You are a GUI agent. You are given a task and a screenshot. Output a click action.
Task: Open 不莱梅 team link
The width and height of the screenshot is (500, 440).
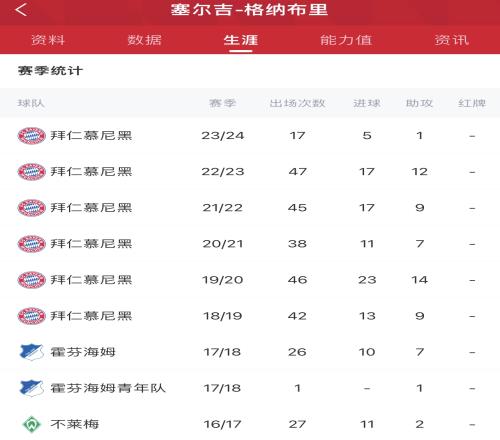(x=74, y=424)
